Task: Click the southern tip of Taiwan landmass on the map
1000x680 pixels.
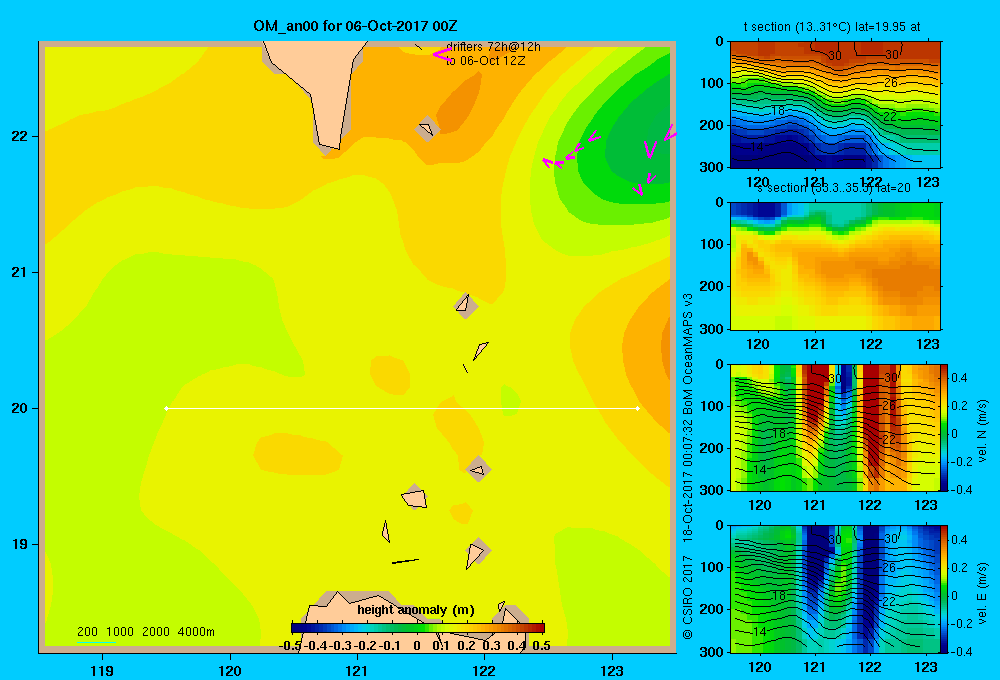Action: coord(330,147)
